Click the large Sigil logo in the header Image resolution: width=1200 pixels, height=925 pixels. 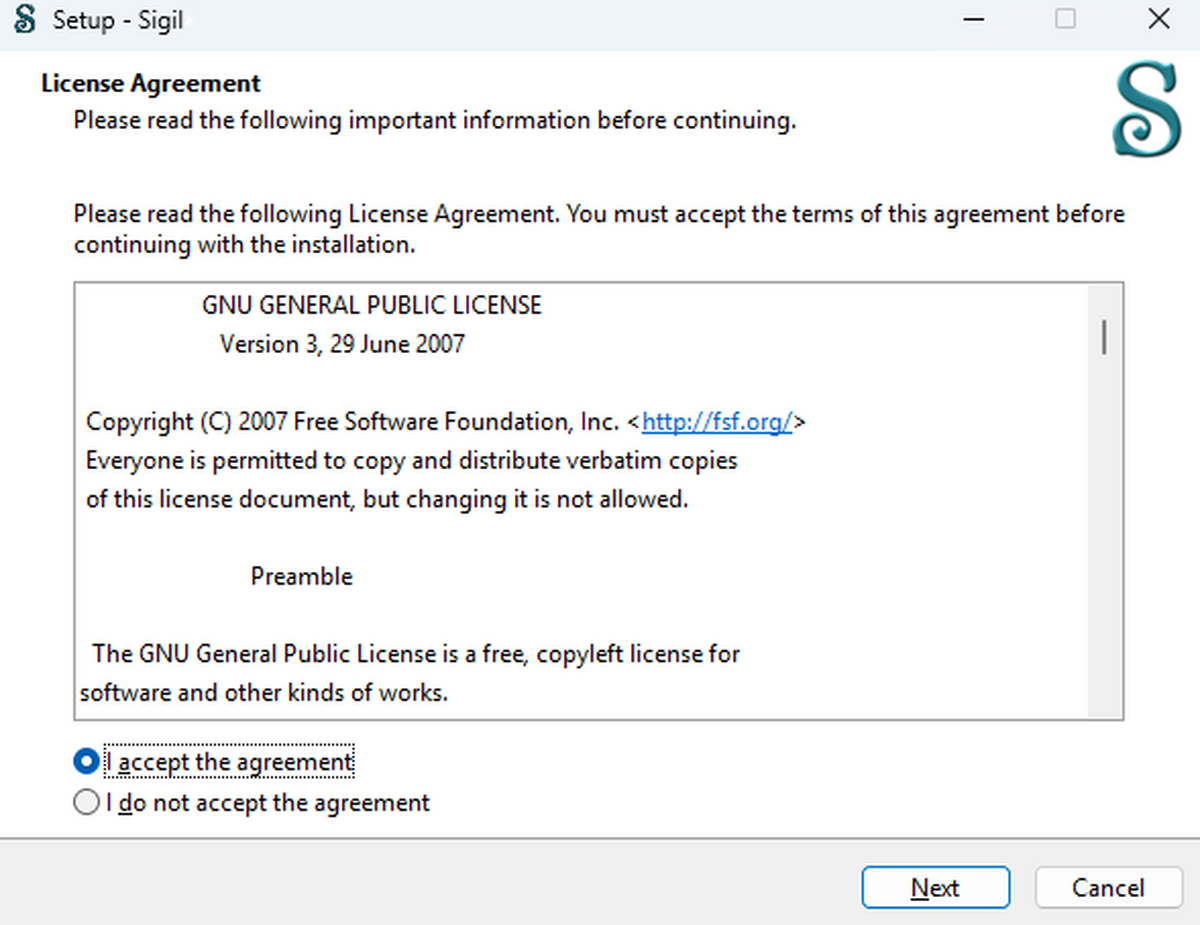[1147, 110]
